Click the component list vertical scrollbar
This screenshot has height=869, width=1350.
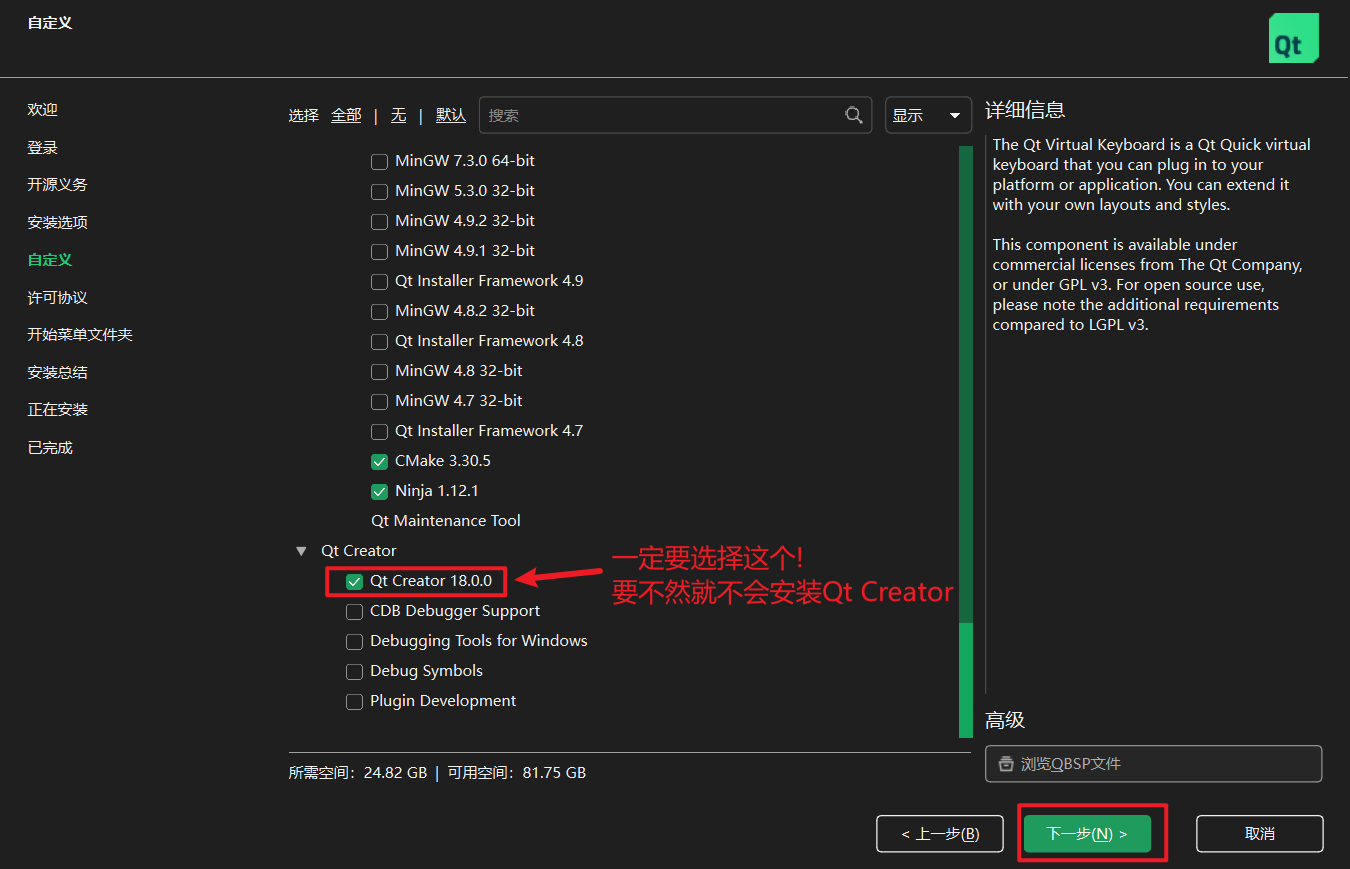966,442
